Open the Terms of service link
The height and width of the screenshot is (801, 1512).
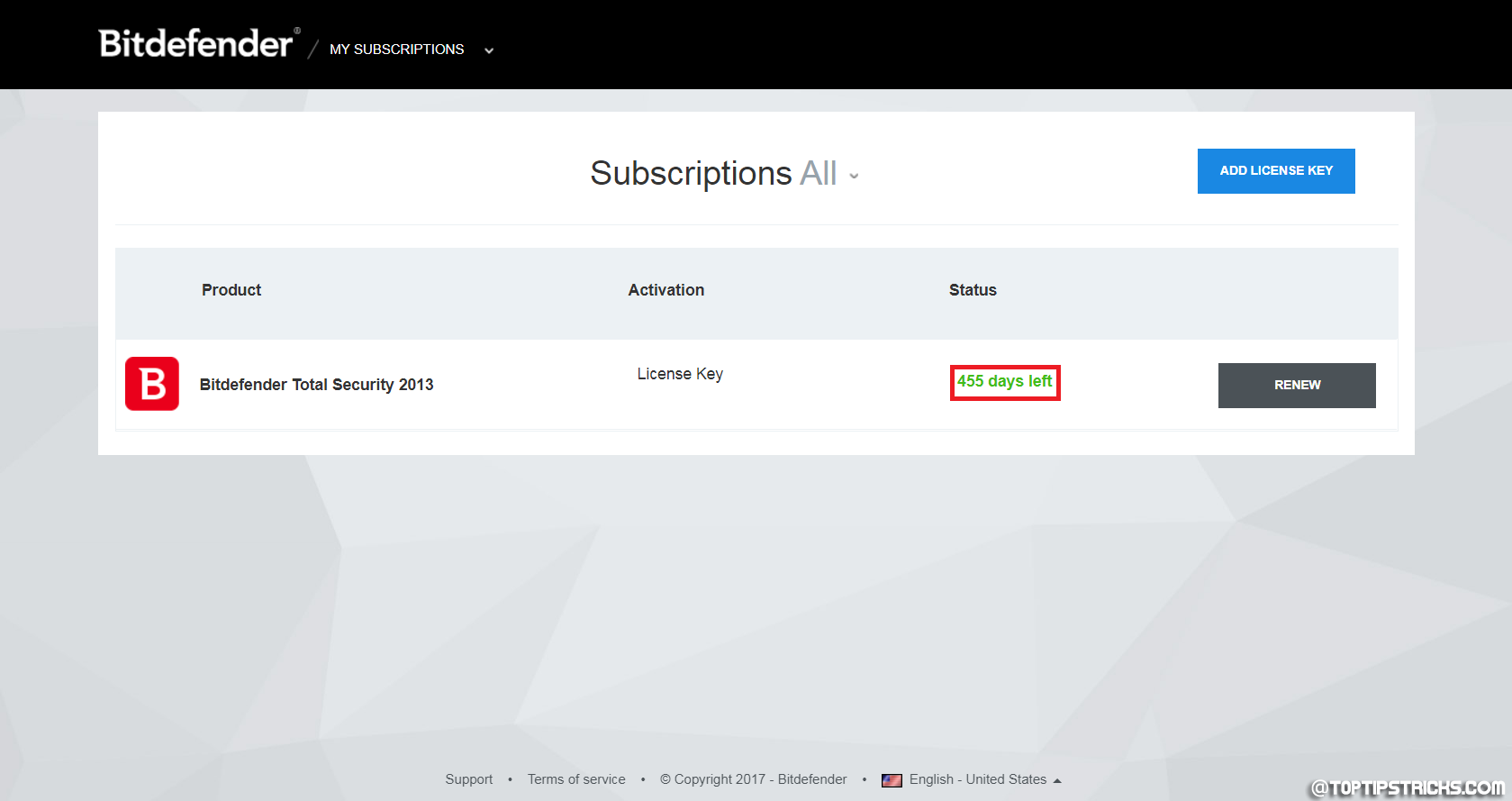point(576,779)
